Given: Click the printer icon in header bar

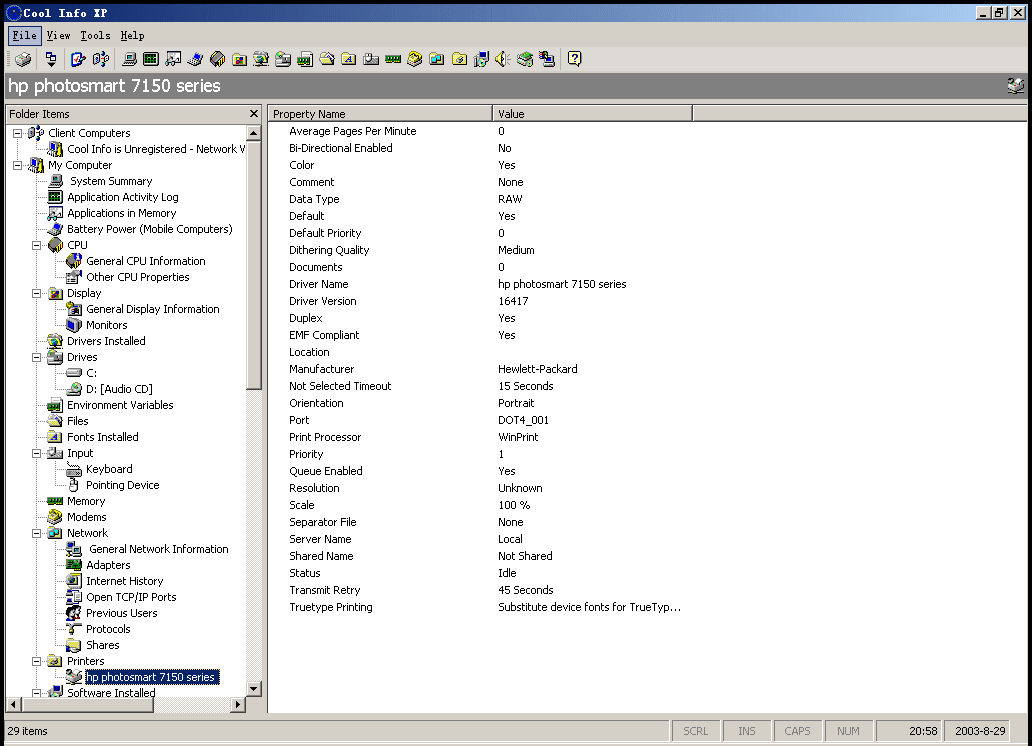Looking at the screenshot, I should (x=1016, y=86).
